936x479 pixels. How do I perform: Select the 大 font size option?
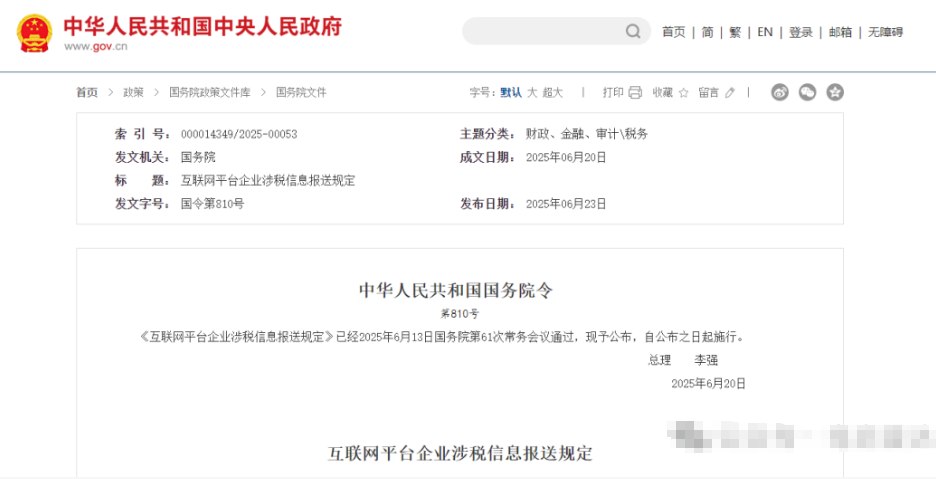tap(531, 93)
